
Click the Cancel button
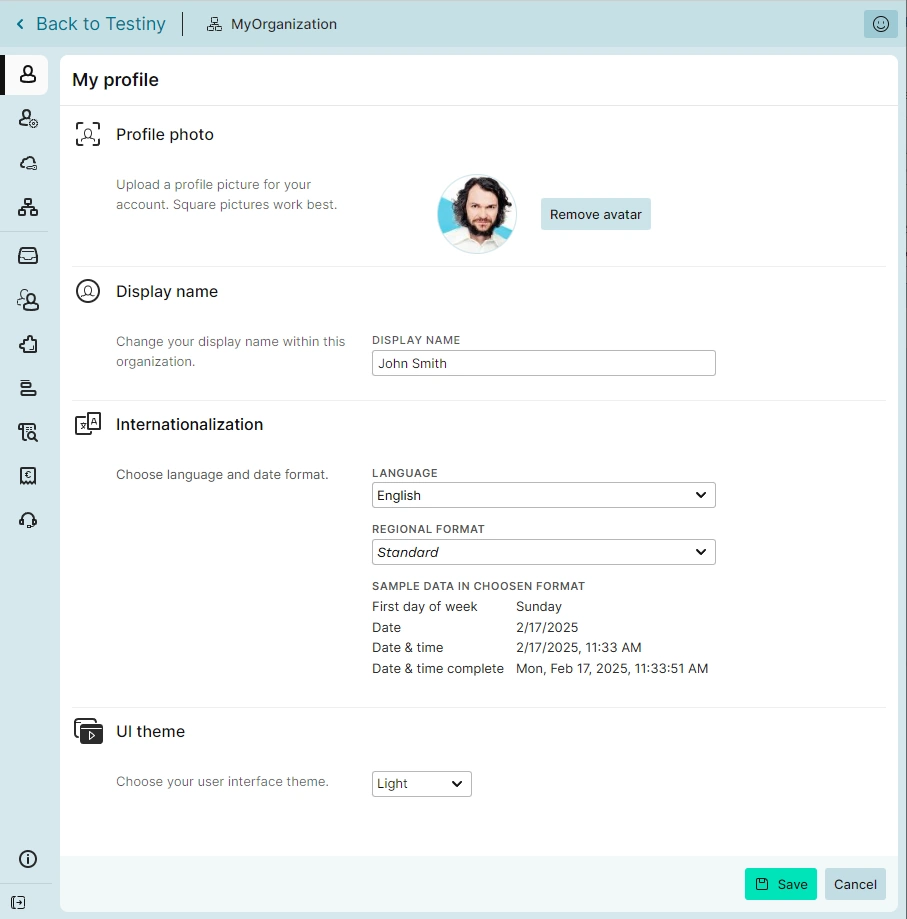pos(855,884)
